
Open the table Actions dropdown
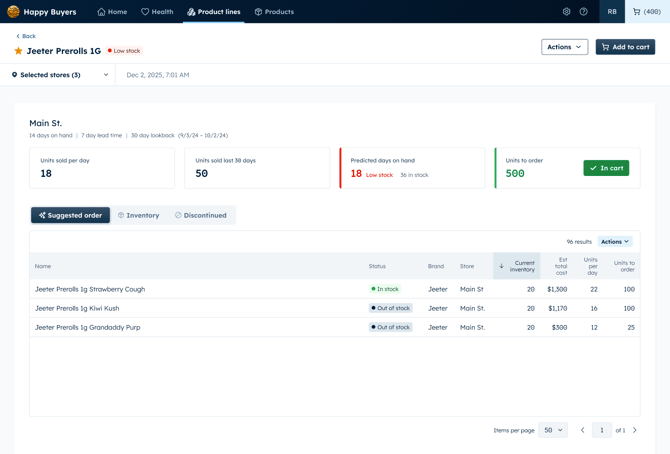pyautogui.click(x=615, y=242)
